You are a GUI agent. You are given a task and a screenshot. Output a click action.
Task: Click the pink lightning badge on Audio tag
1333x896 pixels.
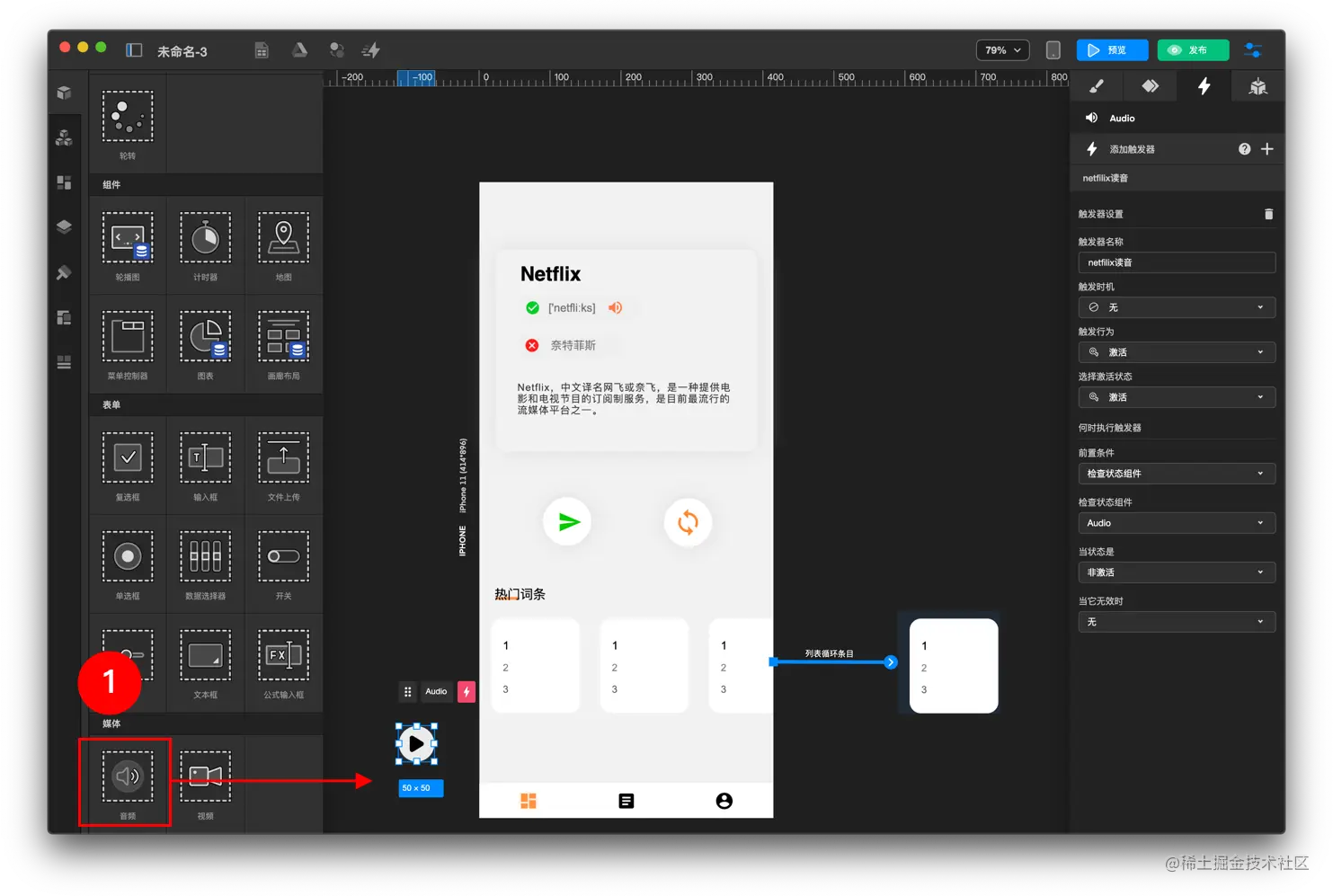coord(467,691)
